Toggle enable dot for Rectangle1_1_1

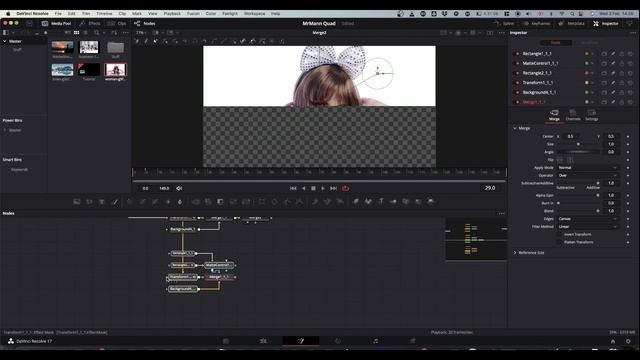[518, 54]
